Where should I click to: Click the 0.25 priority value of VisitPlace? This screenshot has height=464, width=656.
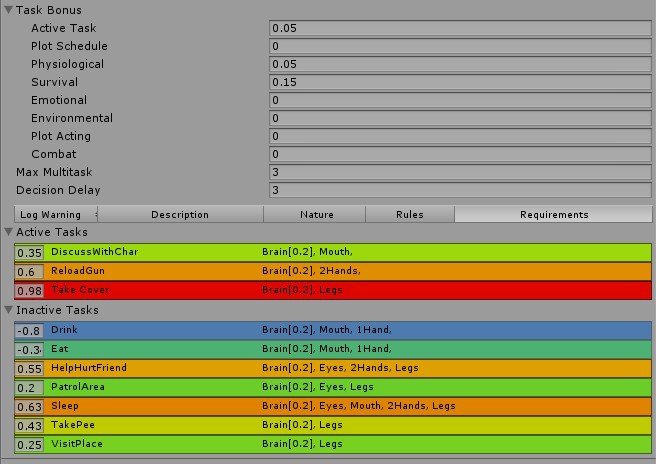click(x=29, y=445)
